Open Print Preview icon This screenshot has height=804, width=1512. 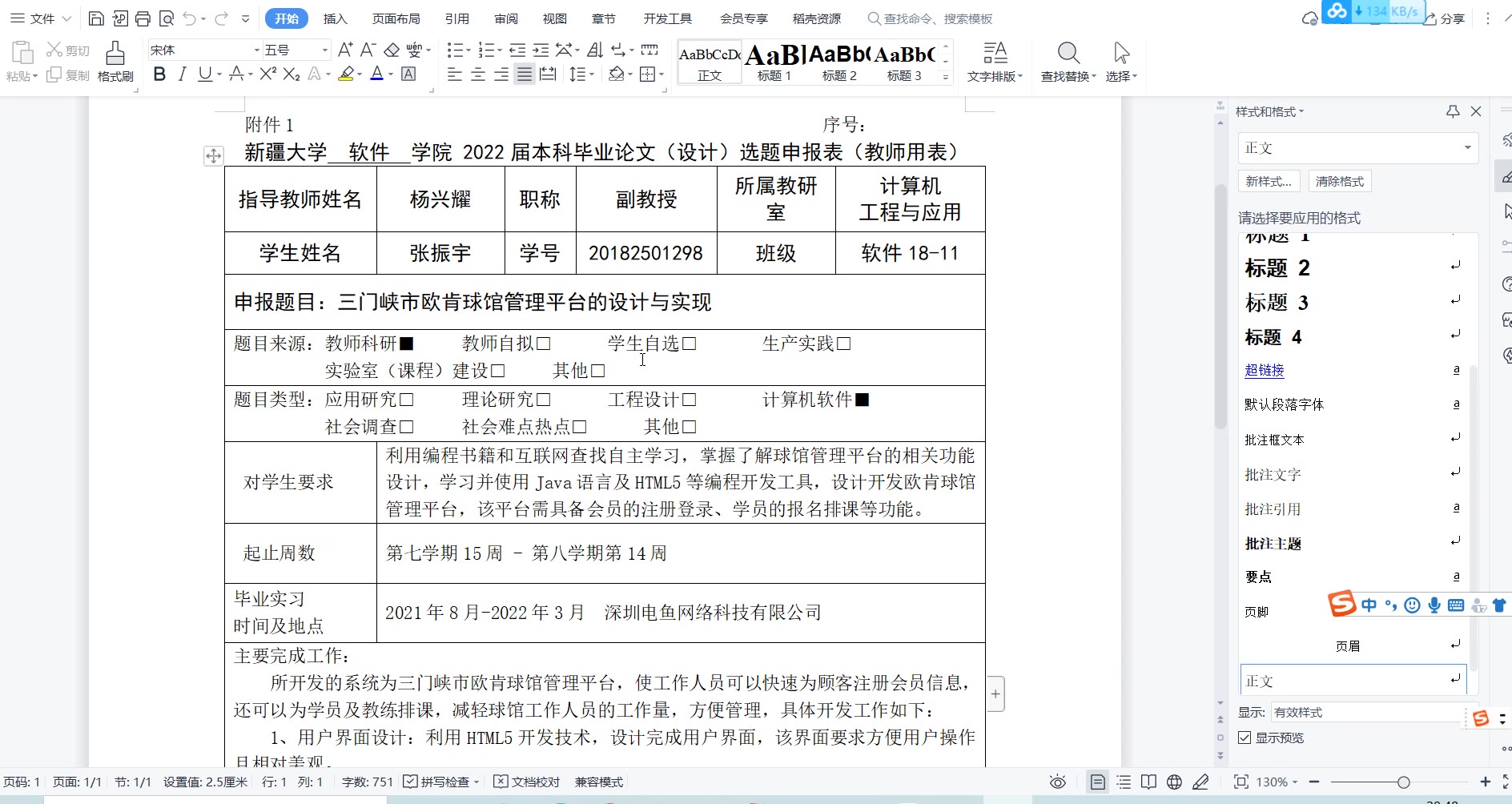click(166, 18)
